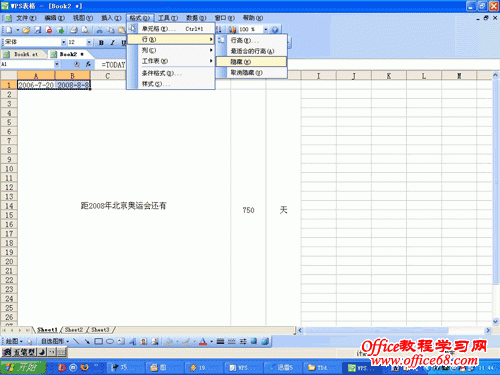Open the font color dropdown arrow
The height and width of the screenshot is (375, 500).
click(x=211, y=341)
